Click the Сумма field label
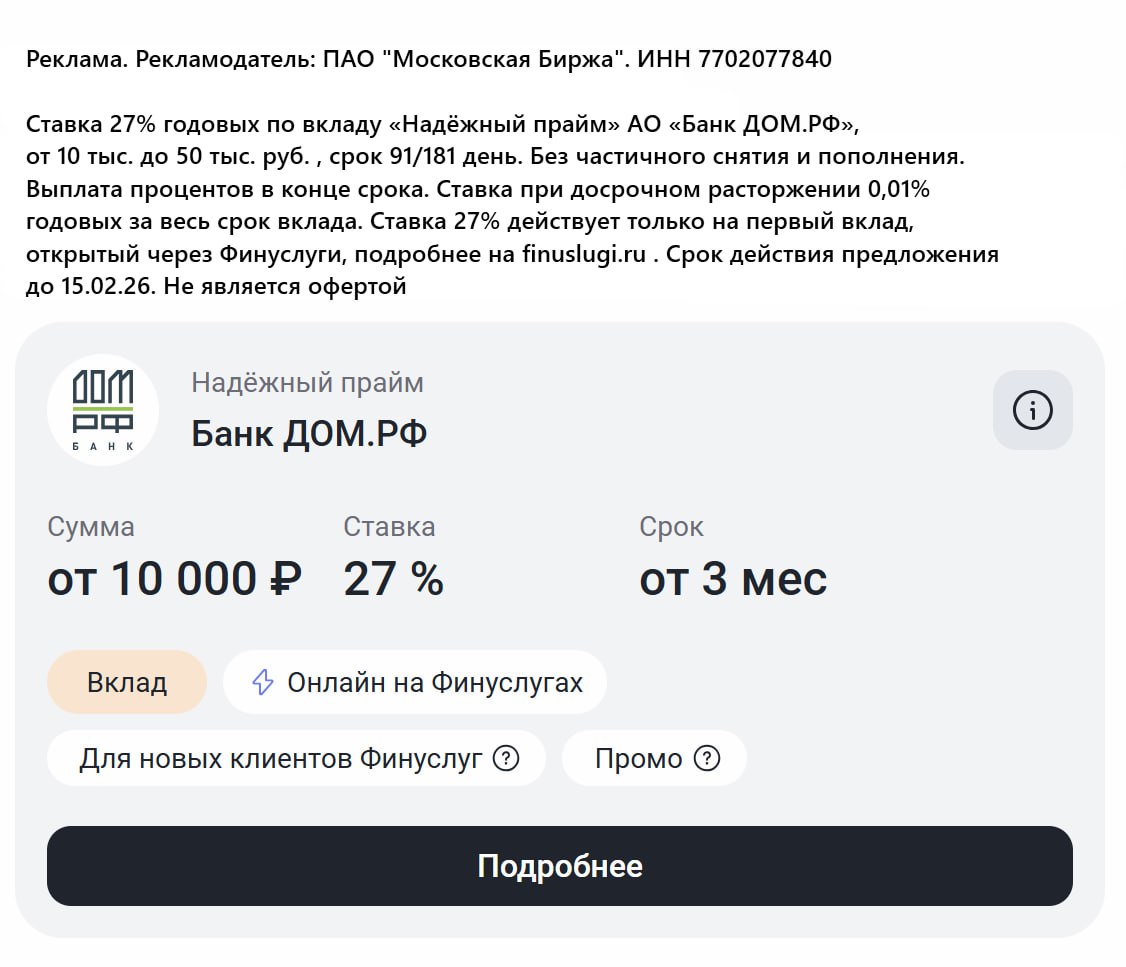1126x967 pixels. click(x=91, y=527)
